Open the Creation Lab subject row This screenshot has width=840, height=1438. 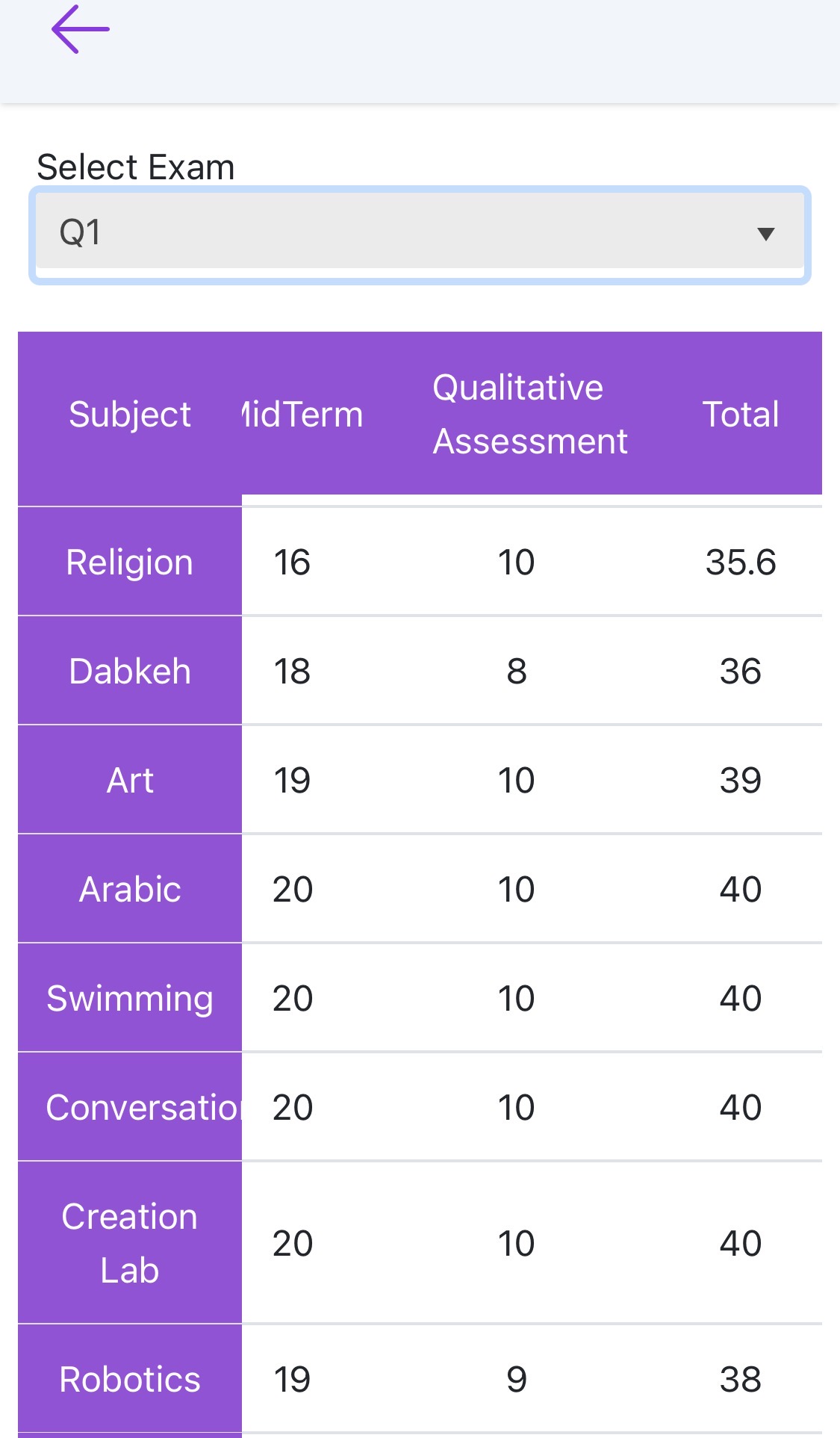point(130,1244)
